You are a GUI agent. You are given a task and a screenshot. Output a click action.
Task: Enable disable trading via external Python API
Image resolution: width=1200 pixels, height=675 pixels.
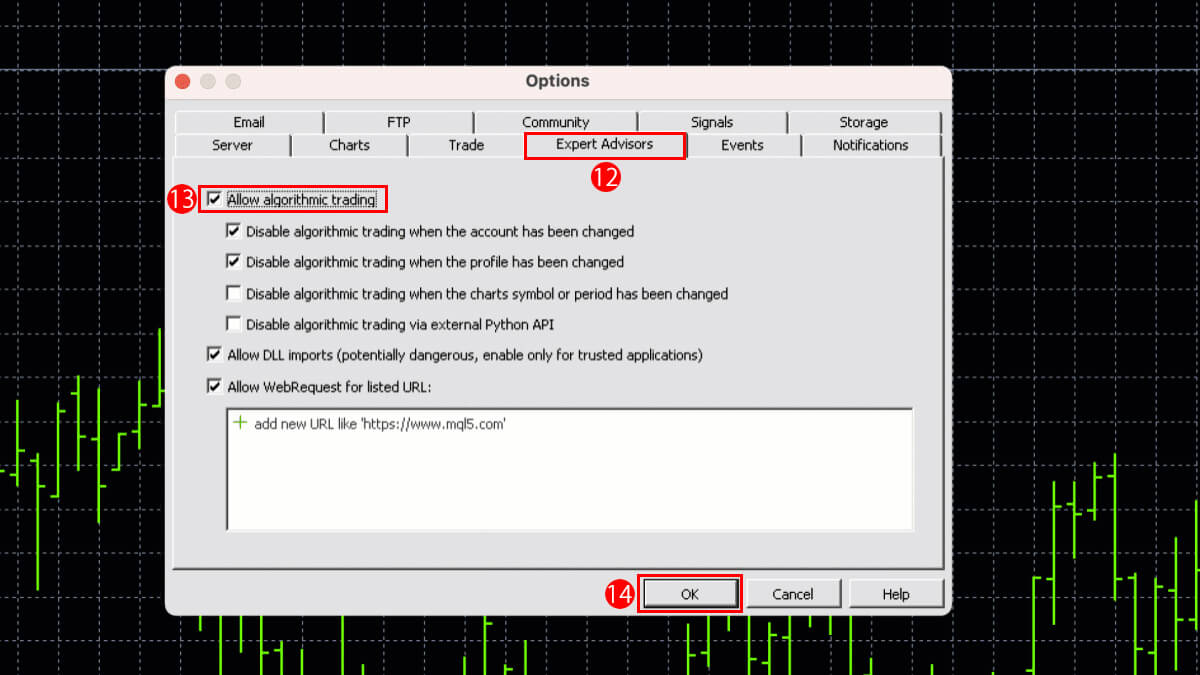pos(234,324)
